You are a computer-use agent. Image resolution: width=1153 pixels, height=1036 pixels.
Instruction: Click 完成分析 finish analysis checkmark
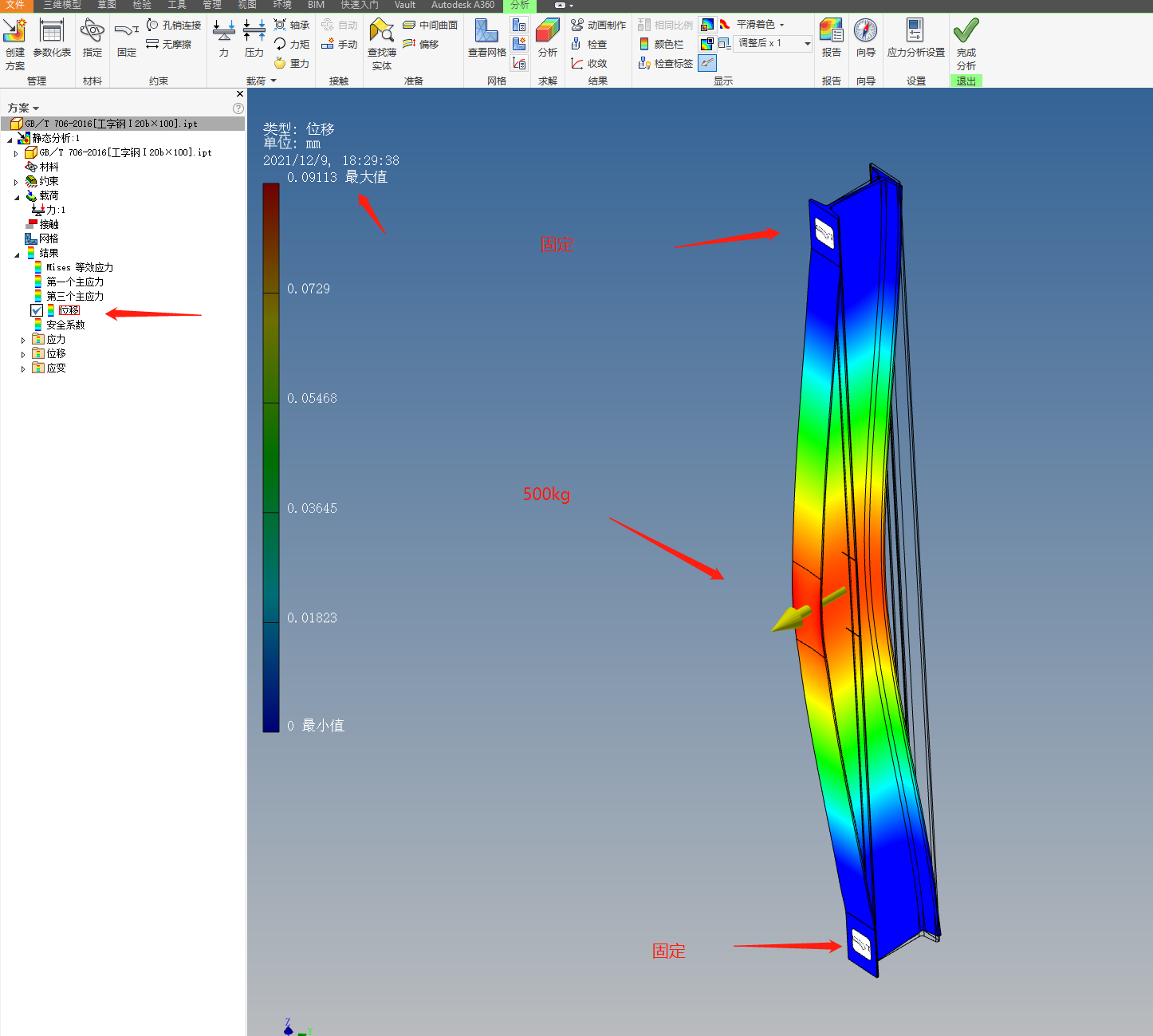(x=966, y=44)
